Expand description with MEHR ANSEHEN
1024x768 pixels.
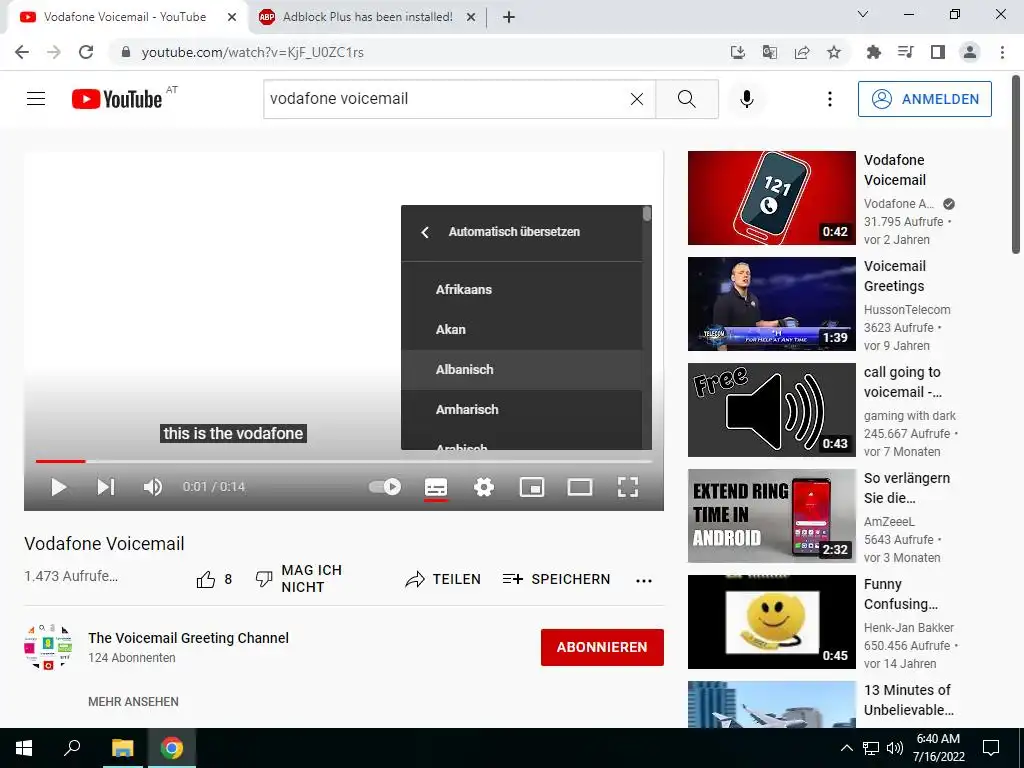[x=133, y=701]
